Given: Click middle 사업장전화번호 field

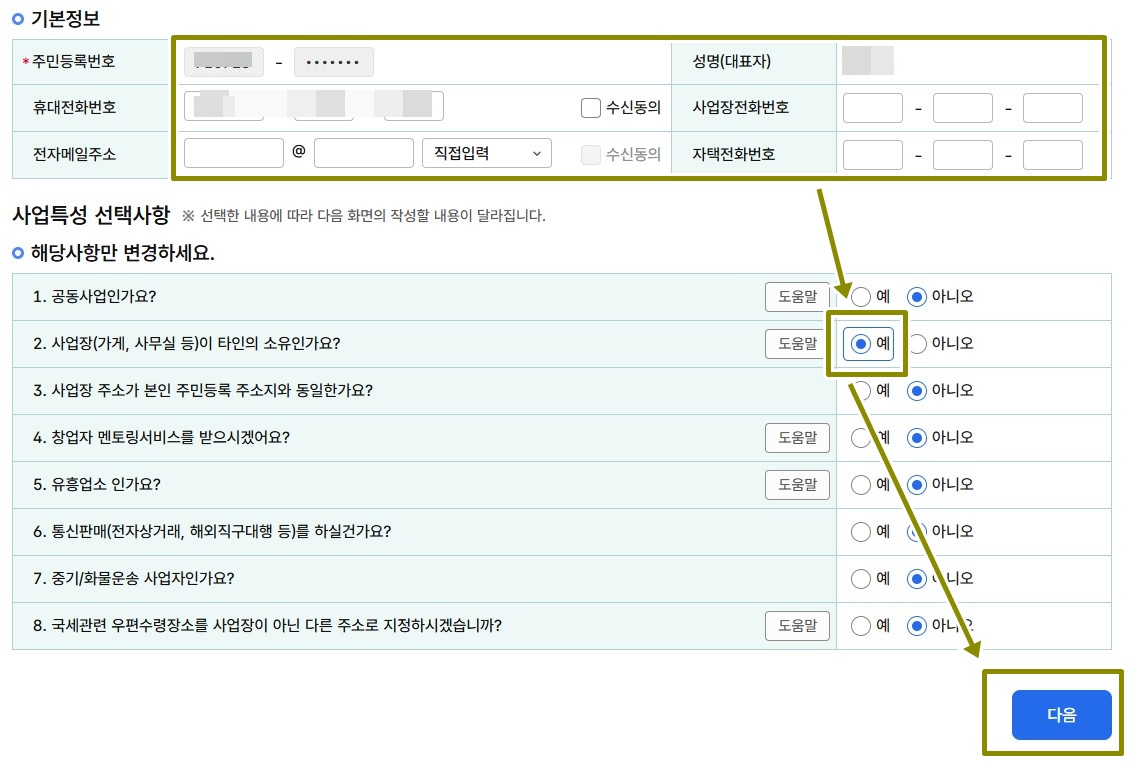Looking at the screenshot, I should pos(962,108).
